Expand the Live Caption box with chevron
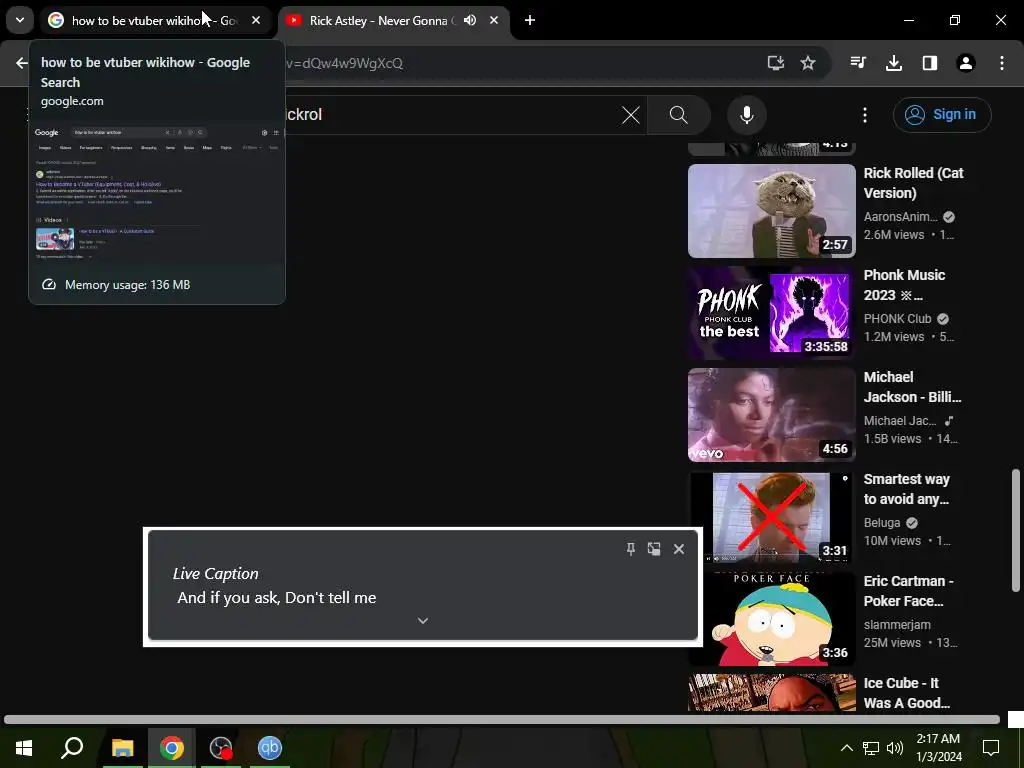This screenshot has width=1024, height=768. pos(423,620)
